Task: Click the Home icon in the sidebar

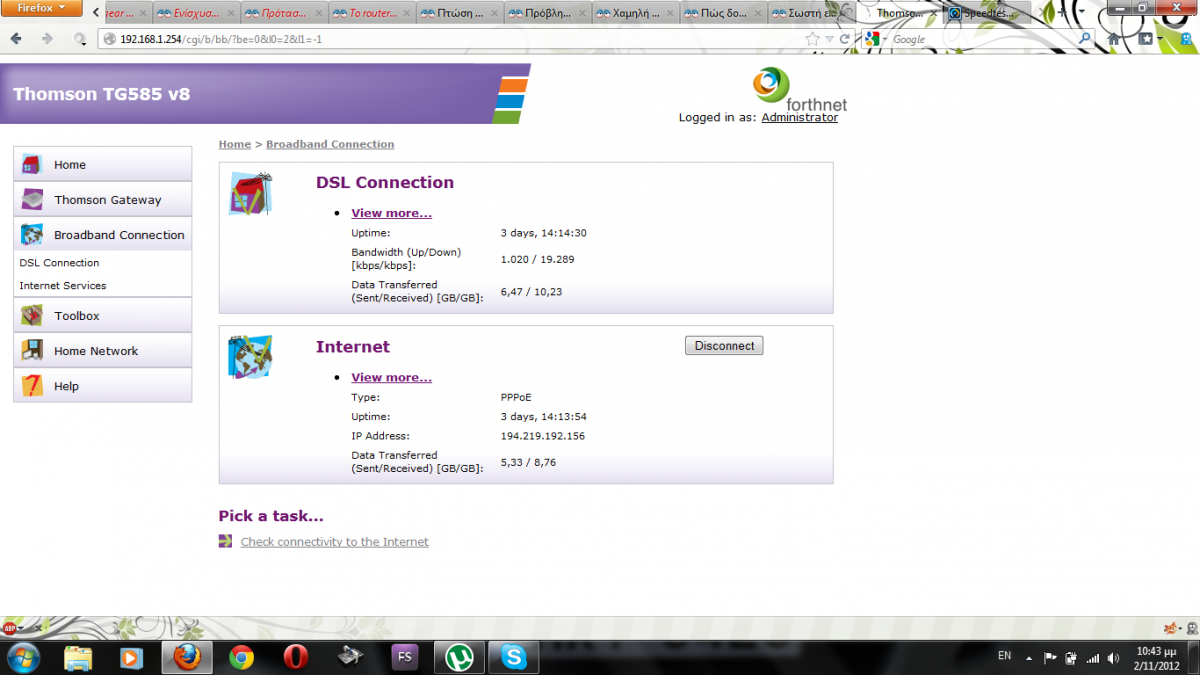Action: tap(32, 164)
